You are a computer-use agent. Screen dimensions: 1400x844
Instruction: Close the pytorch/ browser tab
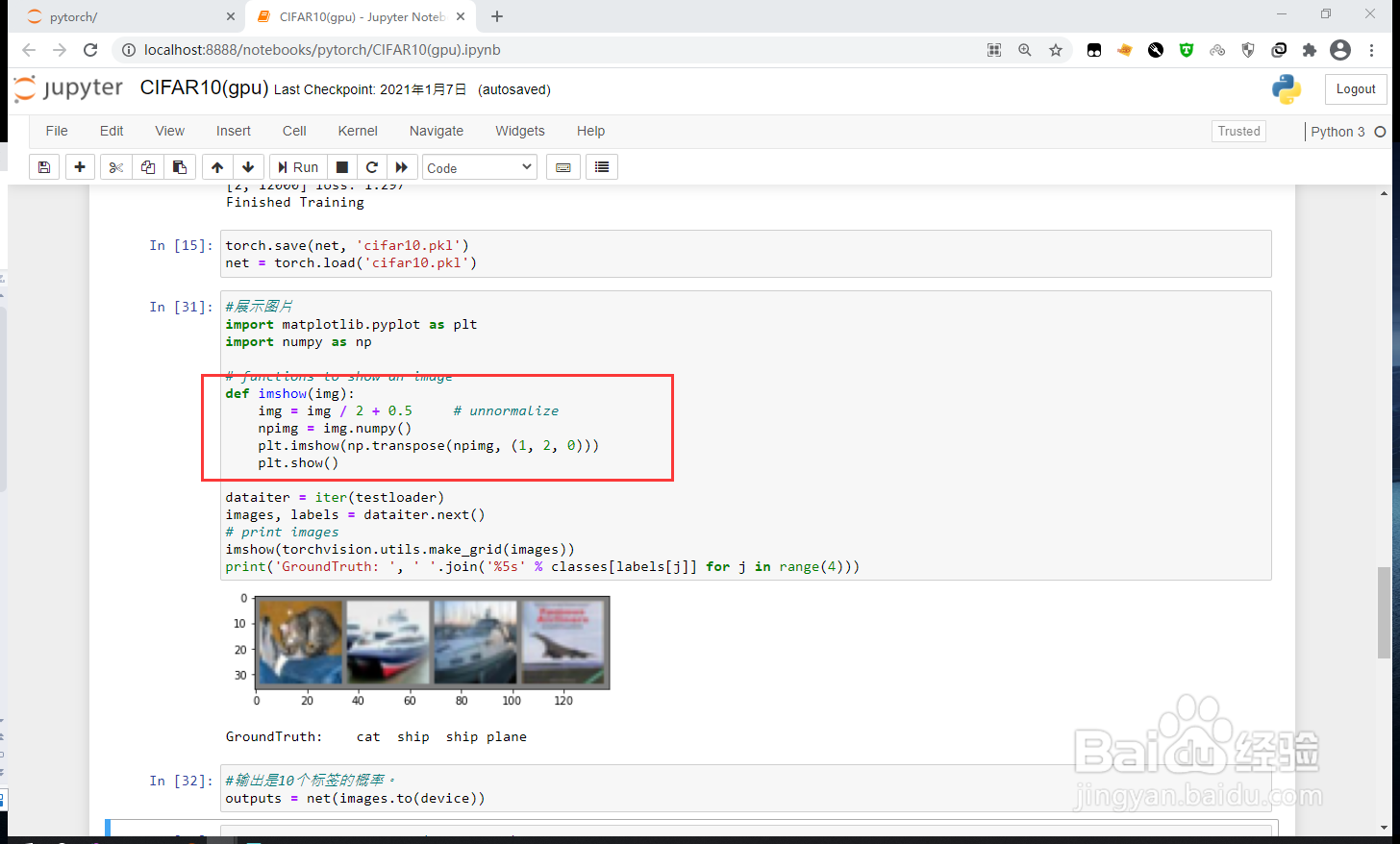pos(231,16)
